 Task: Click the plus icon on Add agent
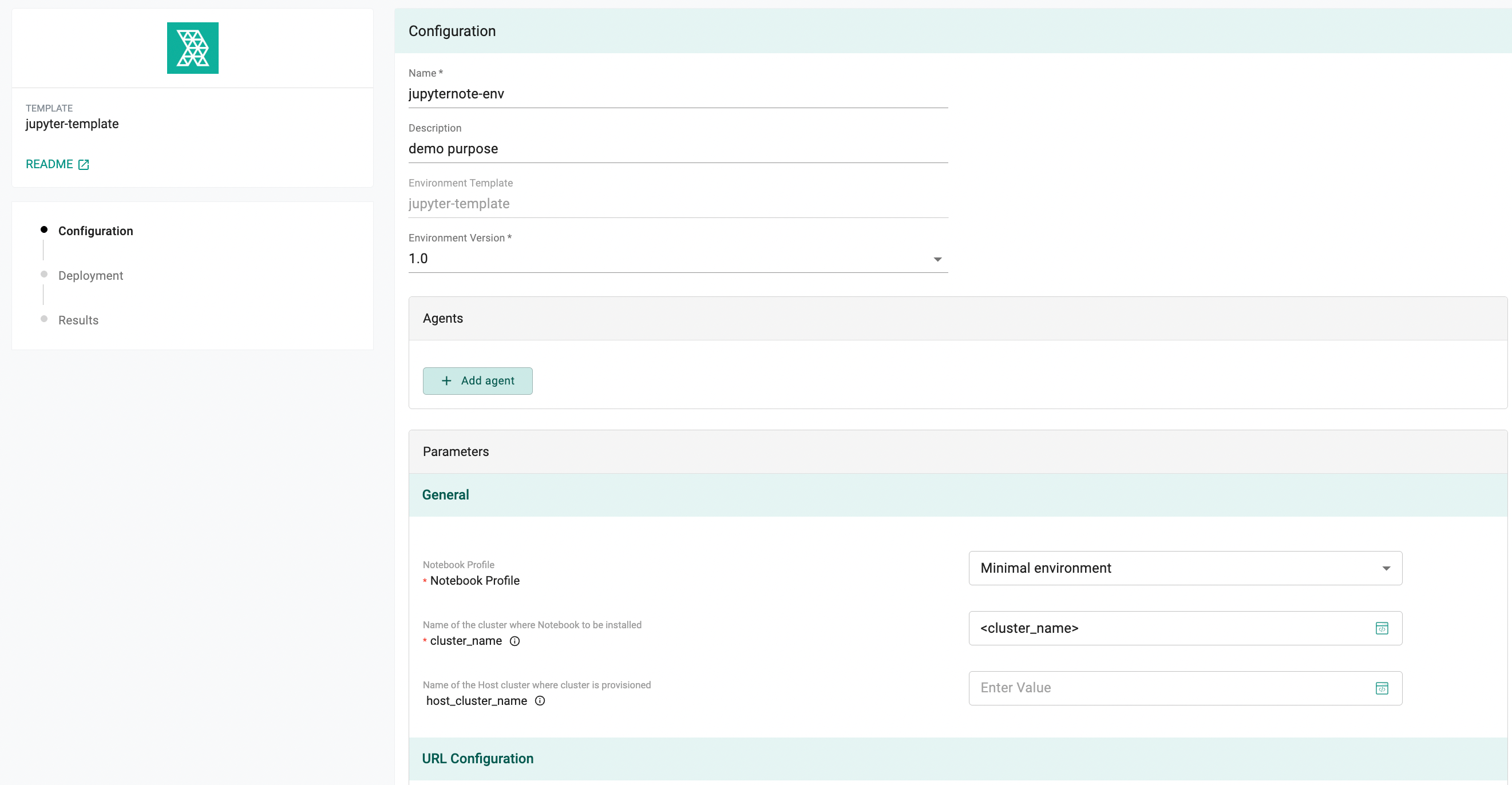446,380
